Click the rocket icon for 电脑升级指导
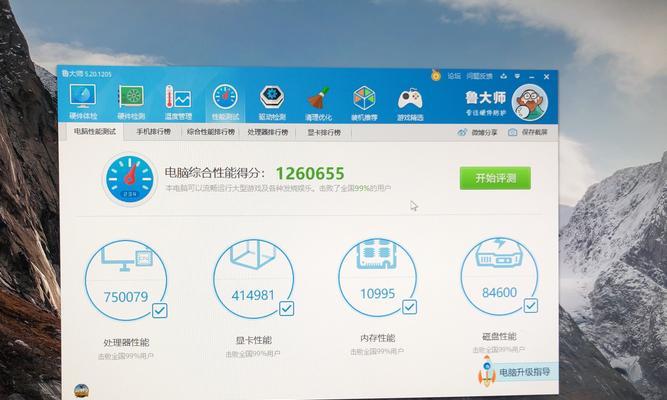 [487, 371]
